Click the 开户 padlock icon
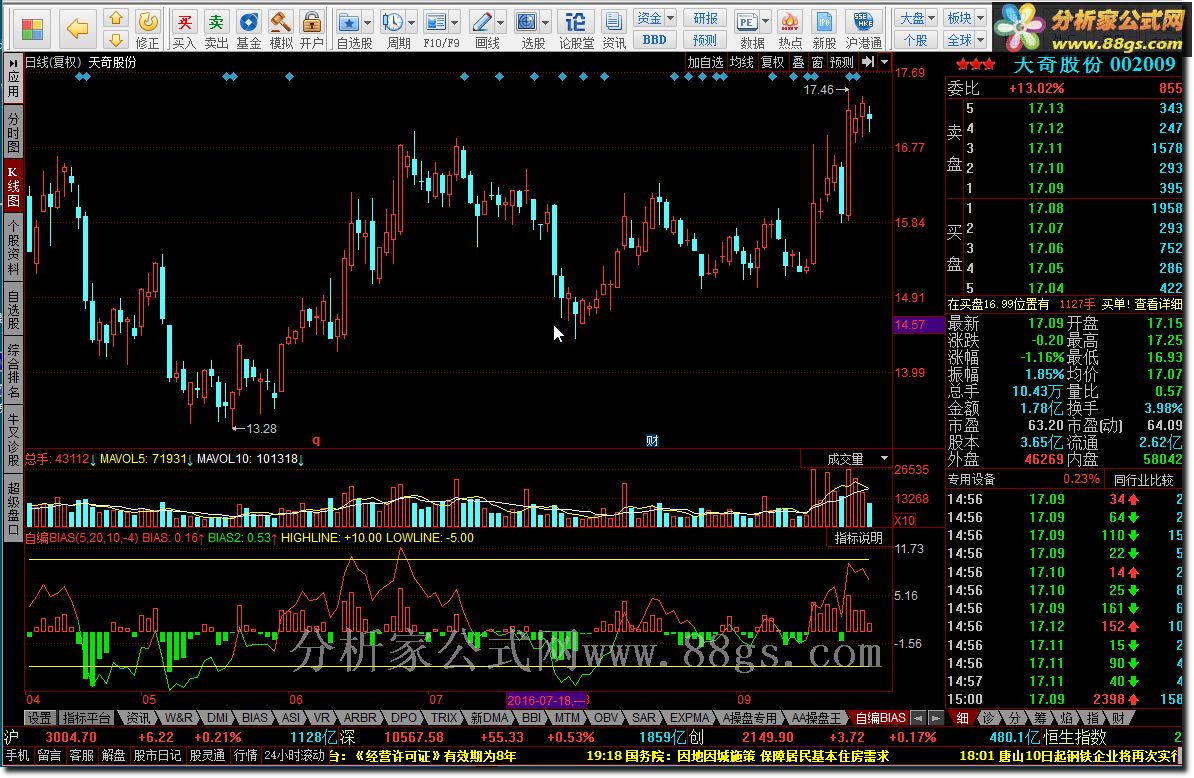1194x778 pixels. (x=311, y=22)
